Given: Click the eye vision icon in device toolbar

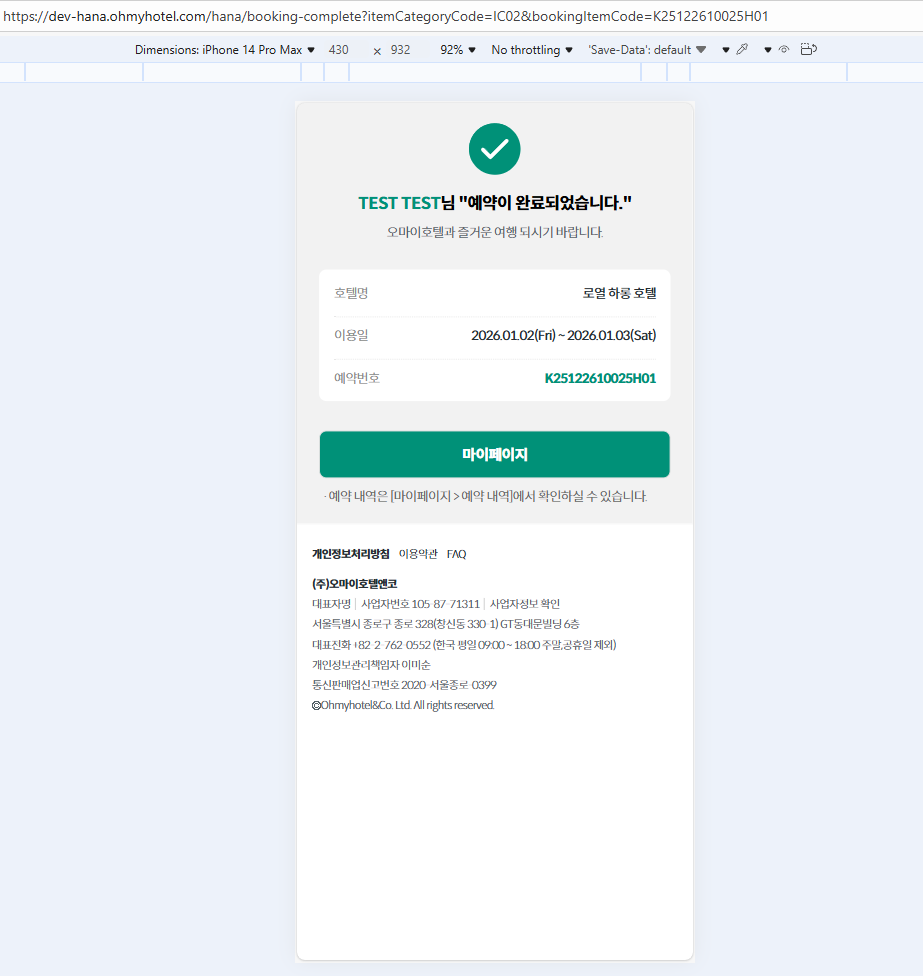Looking at the screenshot, I should (784, 49).
